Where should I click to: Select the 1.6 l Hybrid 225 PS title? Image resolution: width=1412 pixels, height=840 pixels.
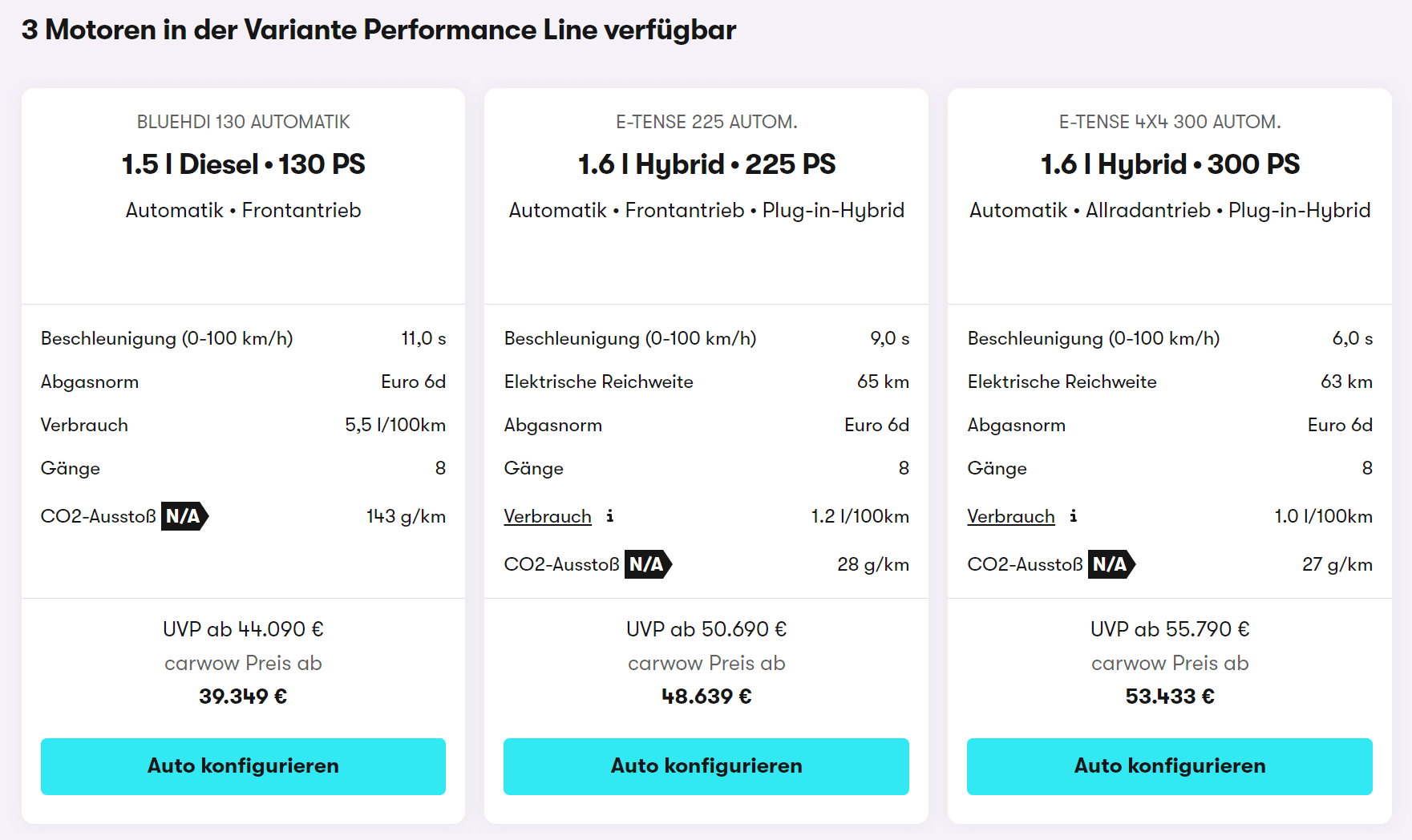click(x=706, y=164)
